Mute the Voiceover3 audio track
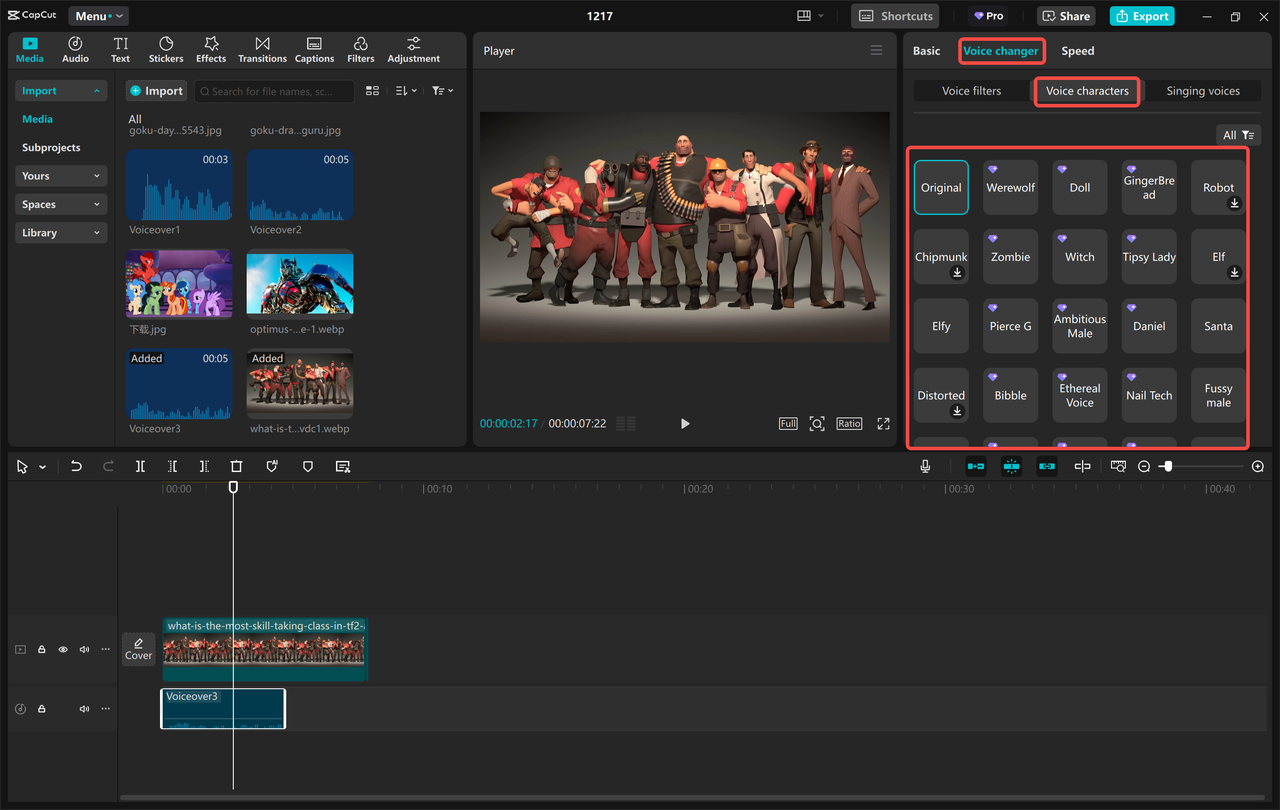1280x810 pixels. pos(84,708)
